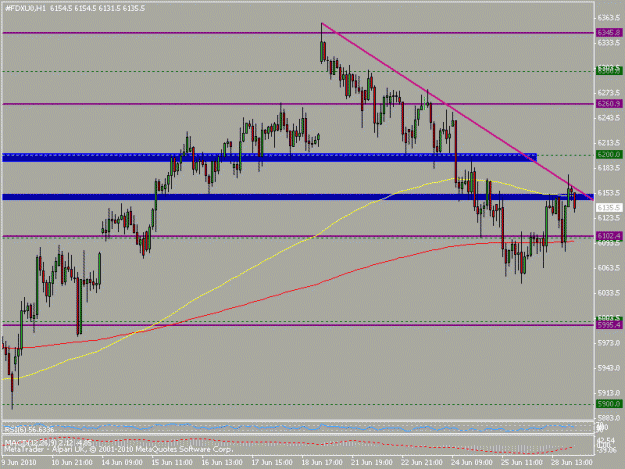Screen dimensions: 625x469
Task: Select the green dashed line at 5900.0
Action: pos(298,404)
